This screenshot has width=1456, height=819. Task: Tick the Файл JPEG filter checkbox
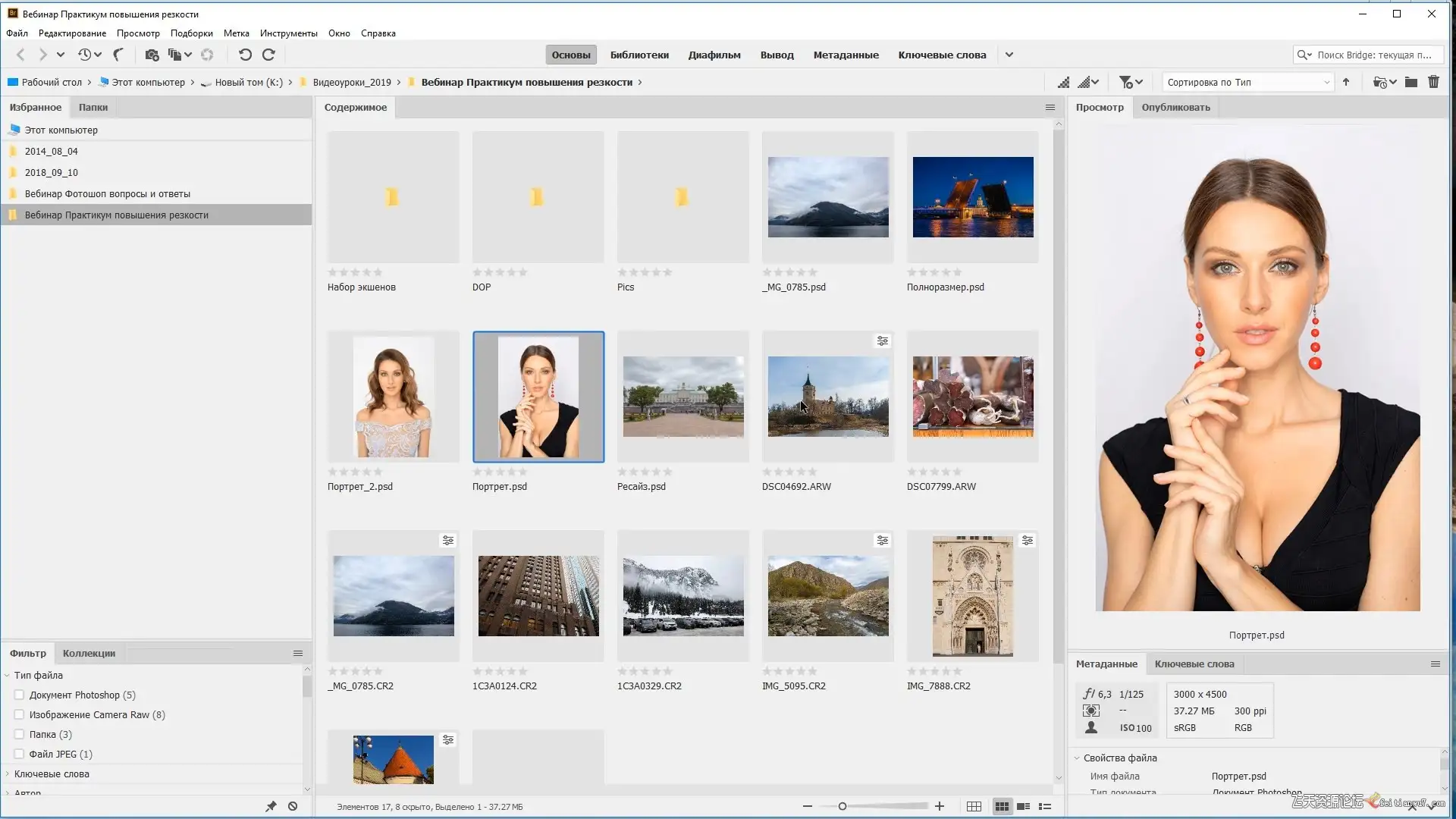pos(20,754)
